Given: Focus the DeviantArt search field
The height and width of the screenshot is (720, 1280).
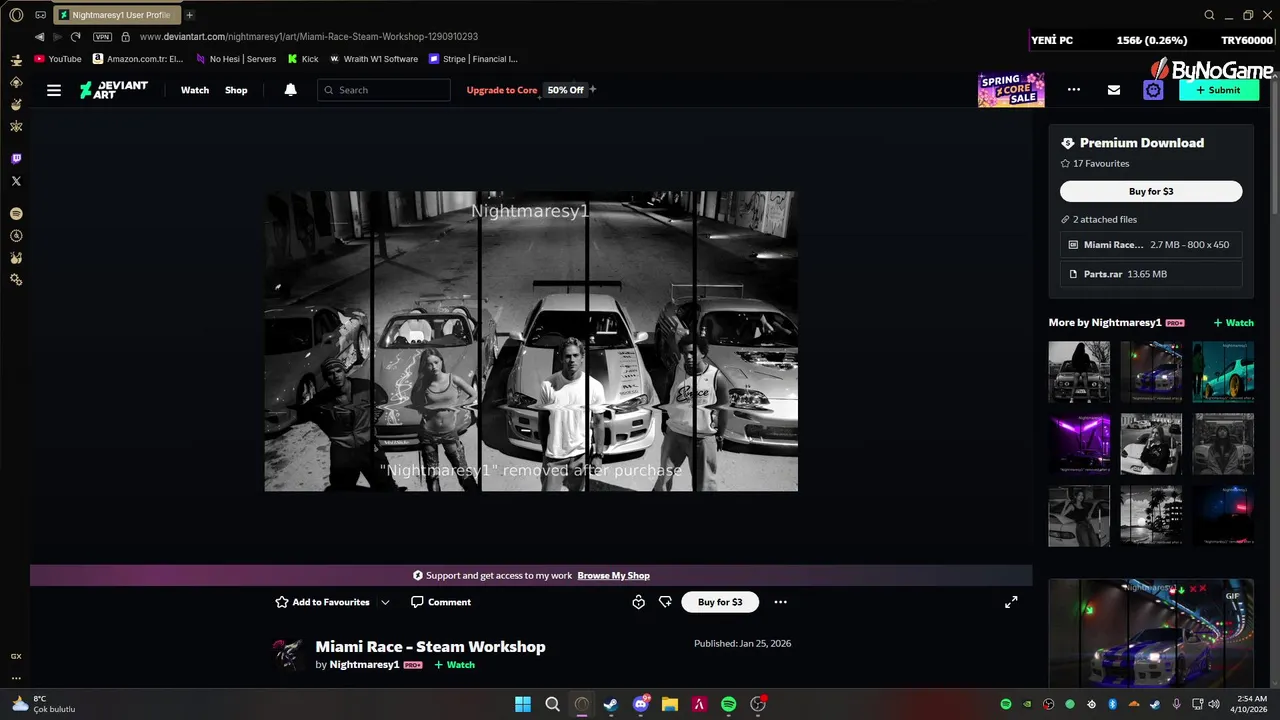Looking at the screenshot, I should click(x=385, y=90).
